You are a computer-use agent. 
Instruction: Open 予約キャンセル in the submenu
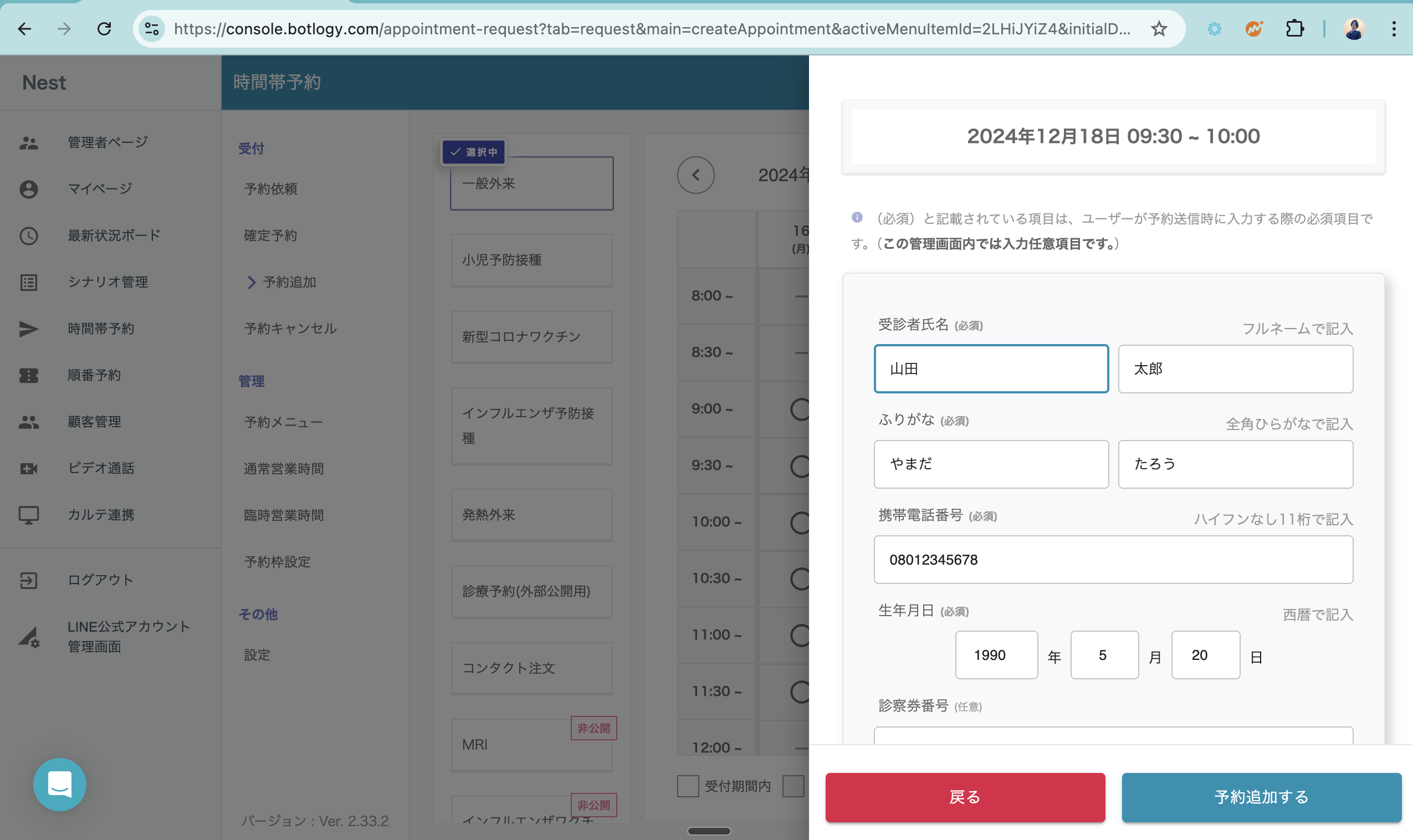290,329
